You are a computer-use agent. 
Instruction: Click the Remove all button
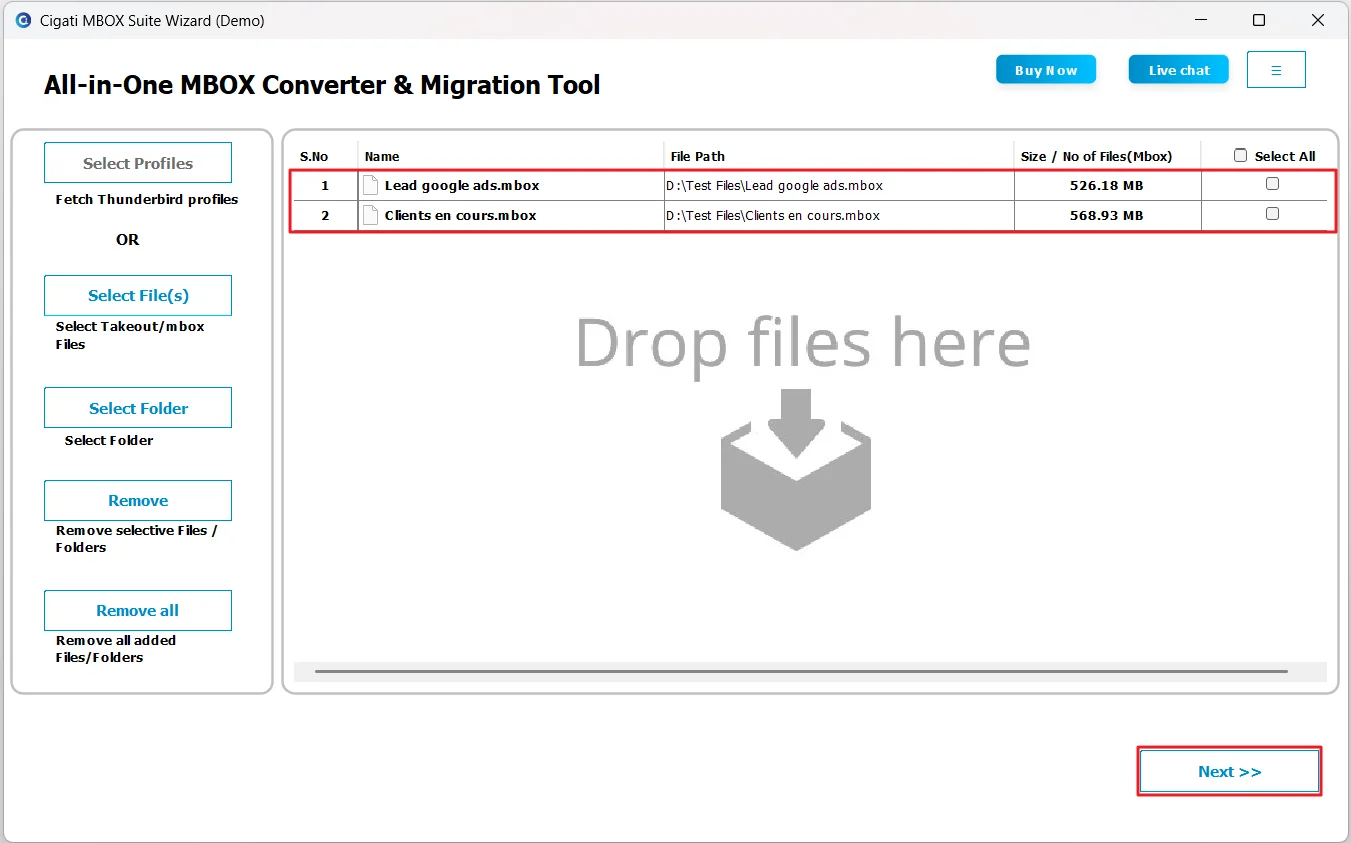pyautogui.click(x=138, y=610)
